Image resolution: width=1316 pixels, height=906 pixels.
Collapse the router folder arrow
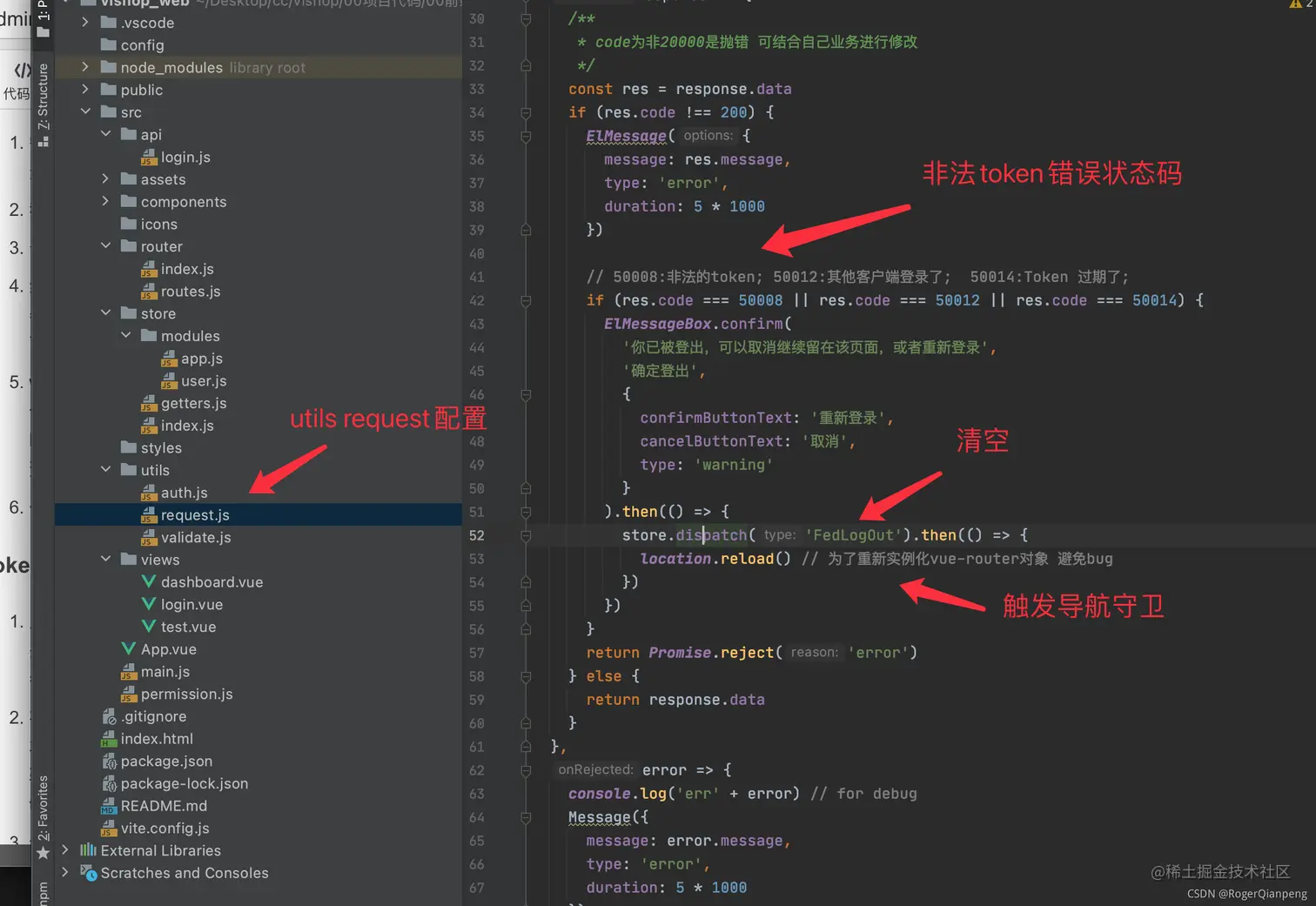(x=105, y=246)
